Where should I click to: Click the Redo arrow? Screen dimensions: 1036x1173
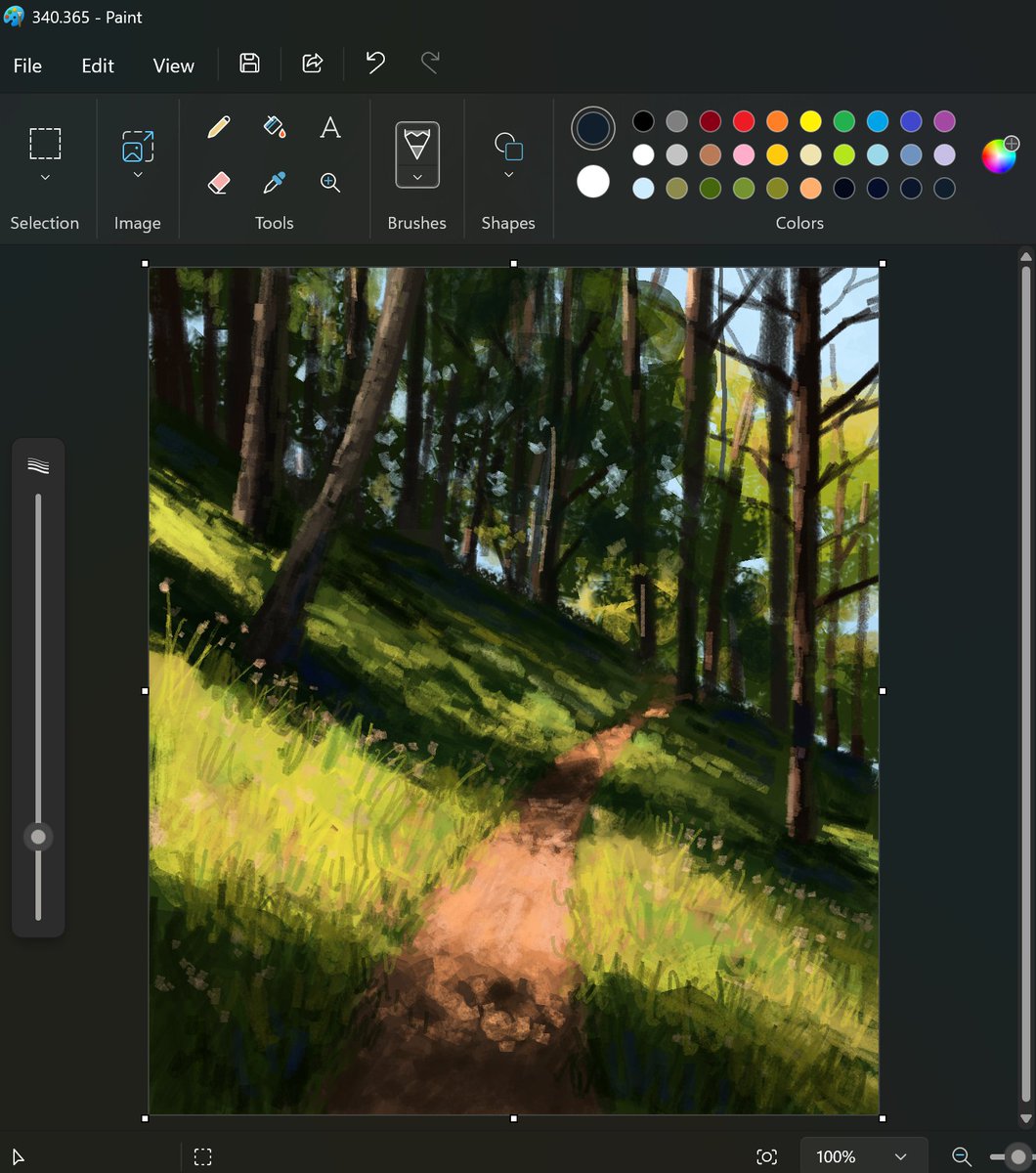click(x=430, y=64)
